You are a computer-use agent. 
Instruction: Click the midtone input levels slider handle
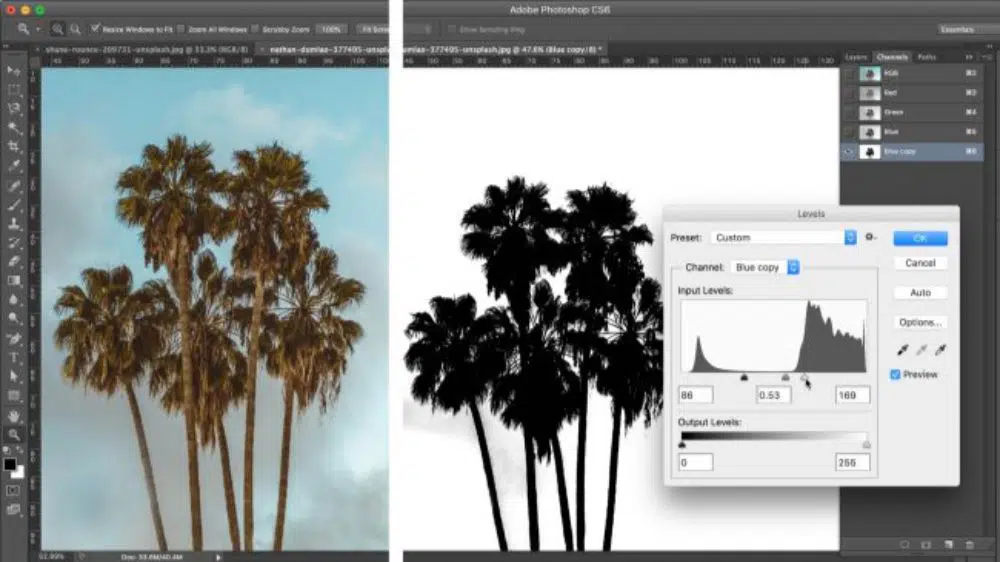click(785, 378)
